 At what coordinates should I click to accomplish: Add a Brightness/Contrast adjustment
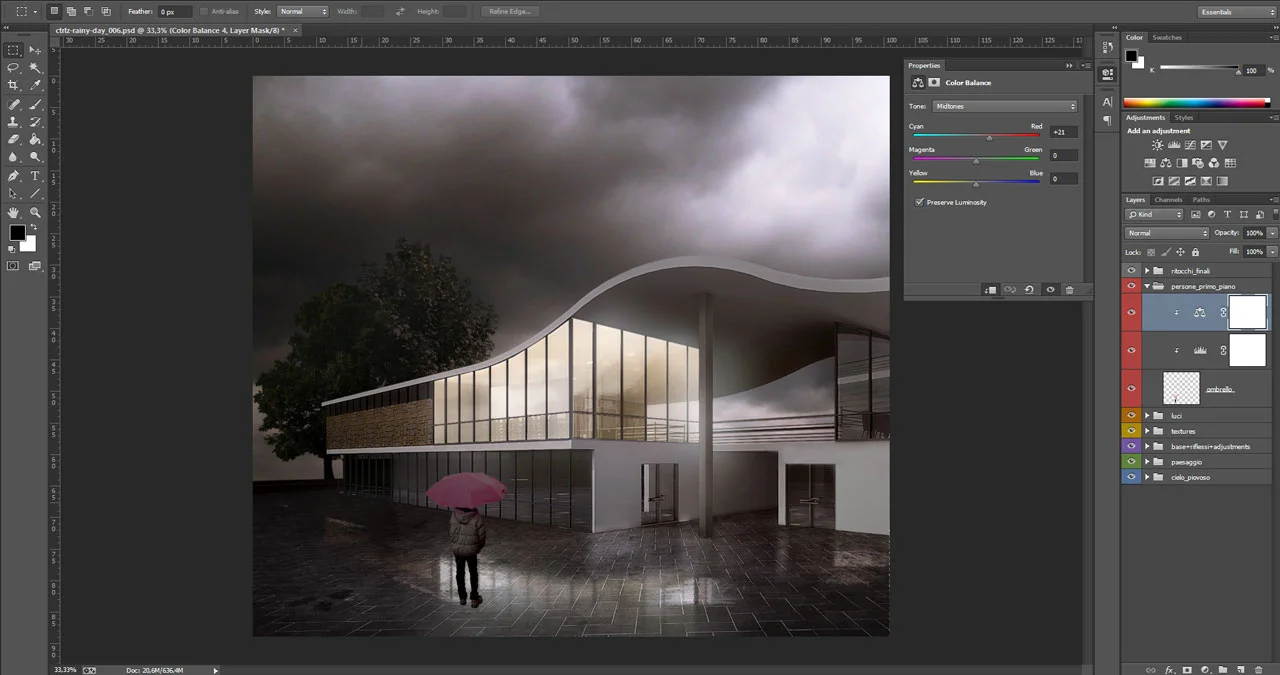(1157, 146)
